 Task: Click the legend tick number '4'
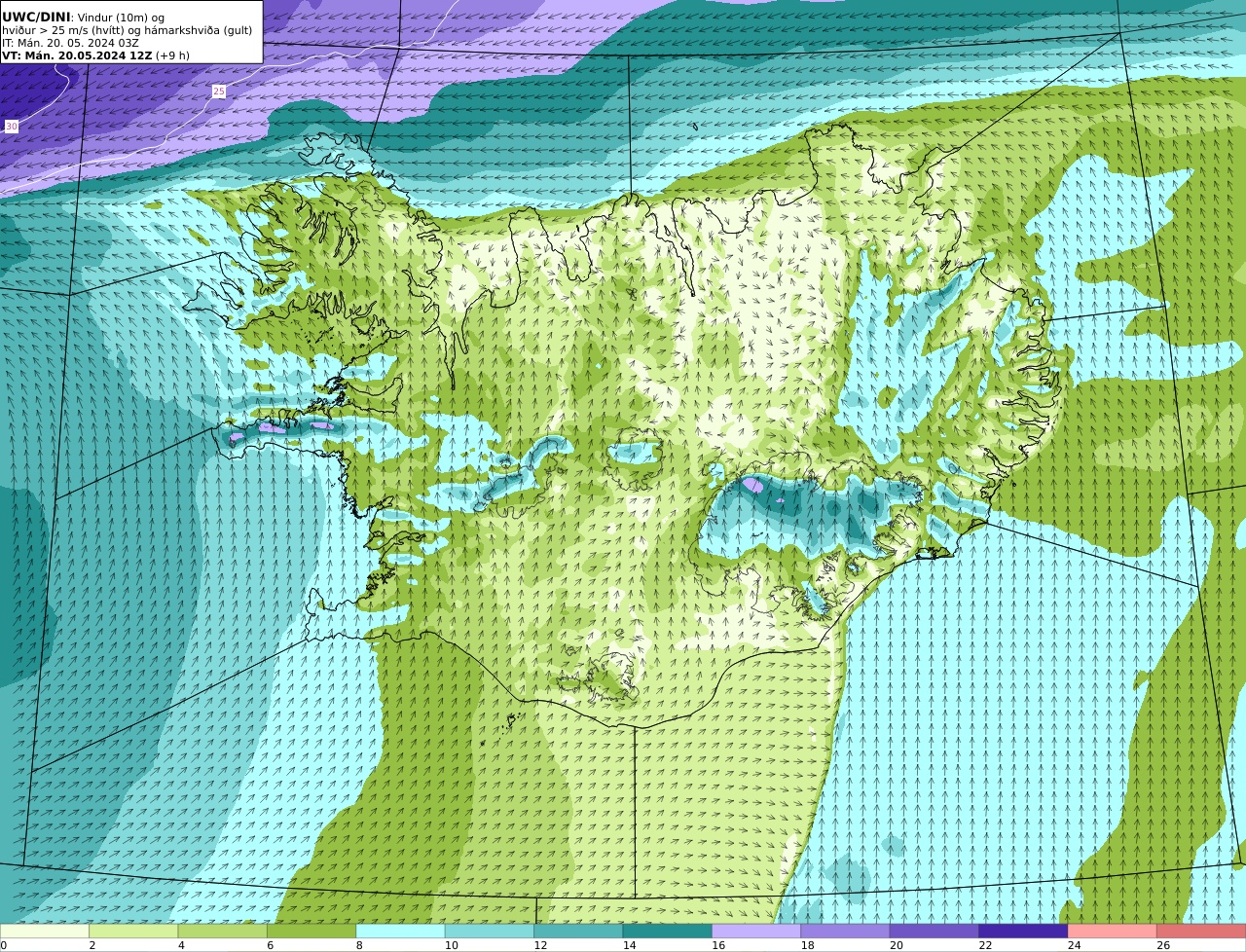(181, 945)
